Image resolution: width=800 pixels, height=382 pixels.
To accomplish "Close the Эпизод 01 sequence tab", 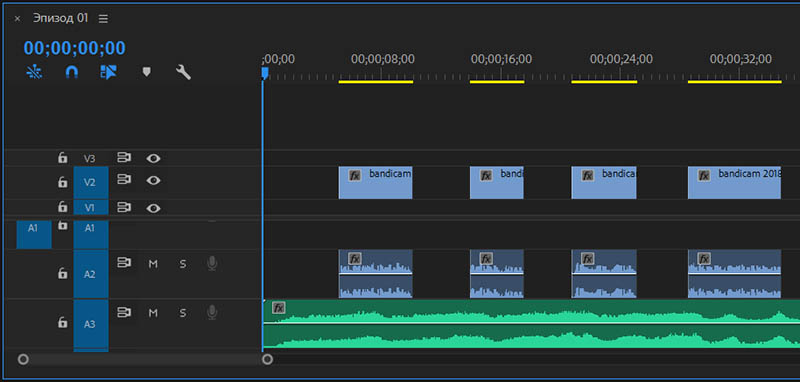I will [17, 19].
